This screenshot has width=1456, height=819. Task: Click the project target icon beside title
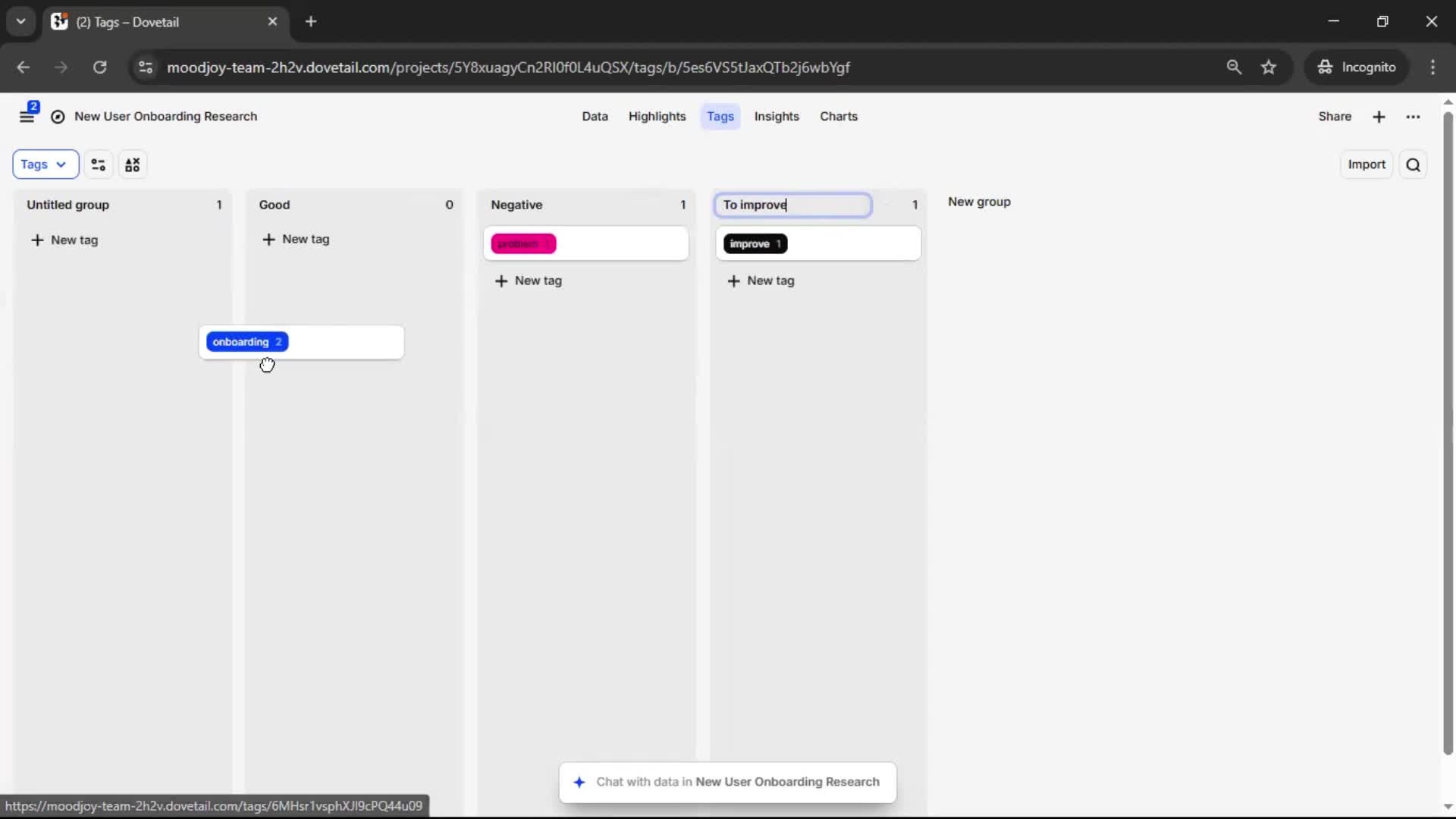[x=58, y=117]
